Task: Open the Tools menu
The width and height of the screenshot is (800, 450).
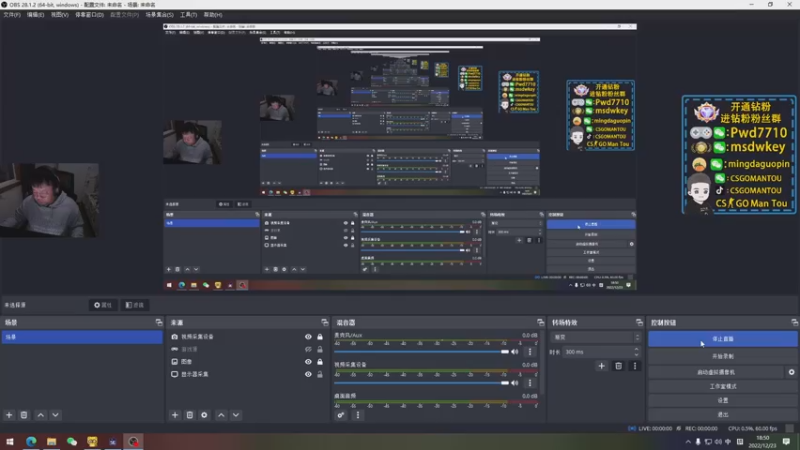Action: 188,15
